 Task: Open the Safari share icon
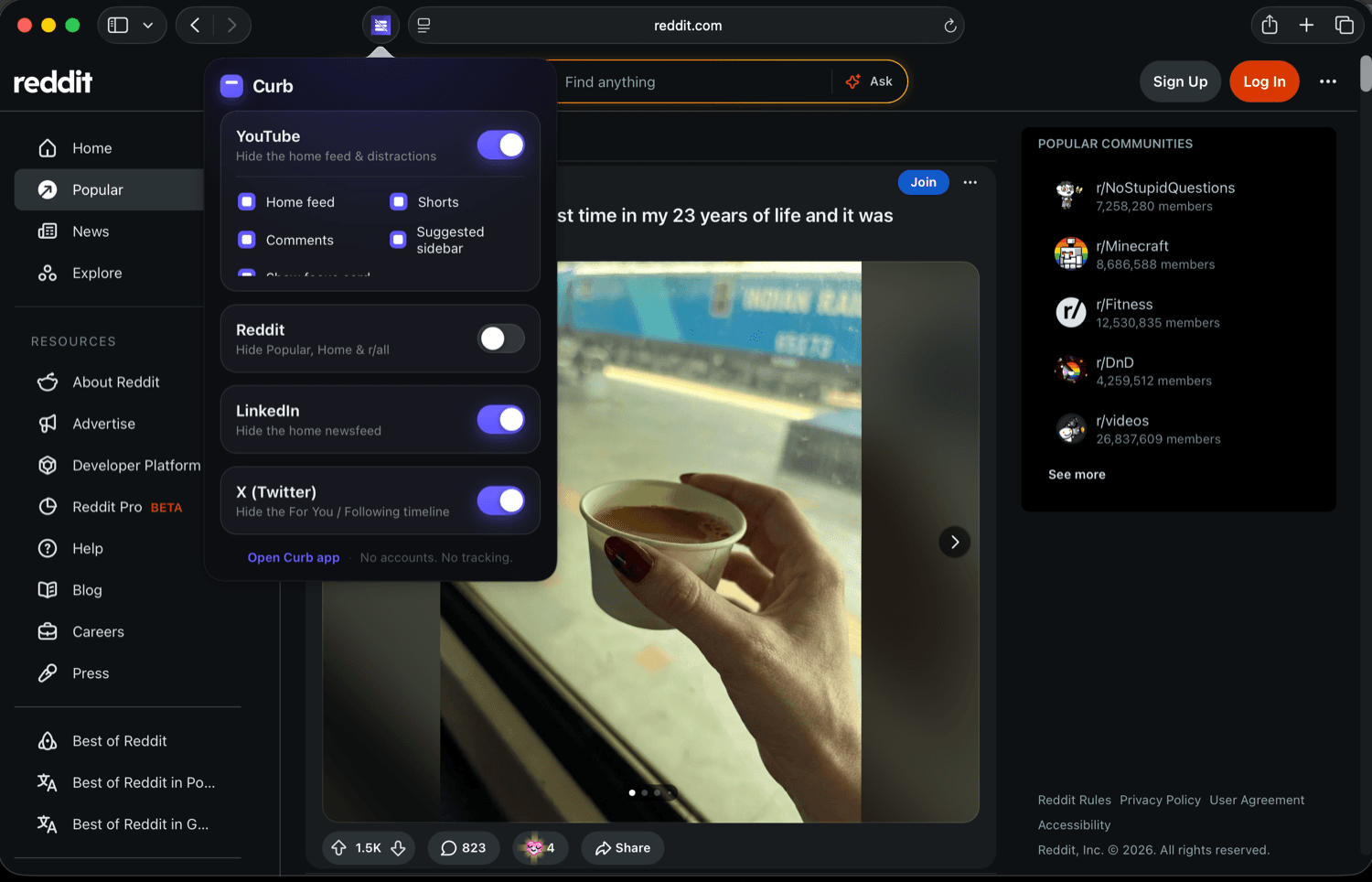[1270, 25]
